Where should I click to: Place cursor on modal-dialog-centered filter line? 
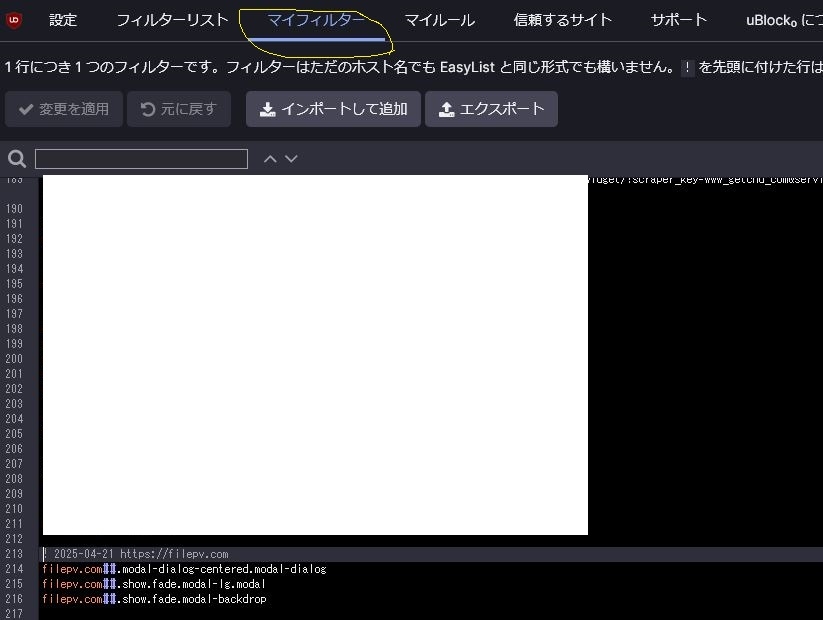tap(185, 569)
